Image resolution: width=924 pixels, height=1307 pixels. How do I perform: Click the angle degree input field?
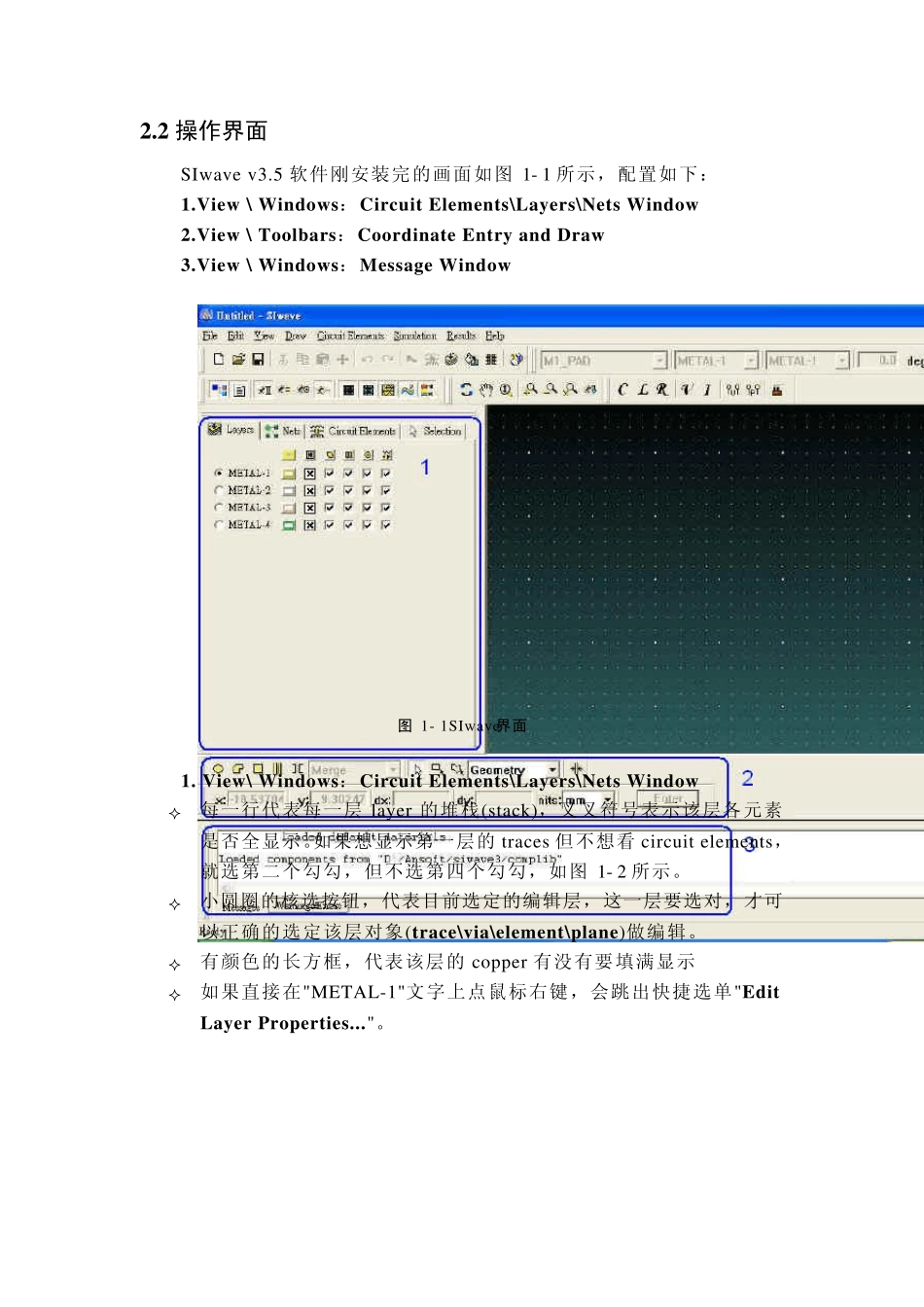coord(877,361)
